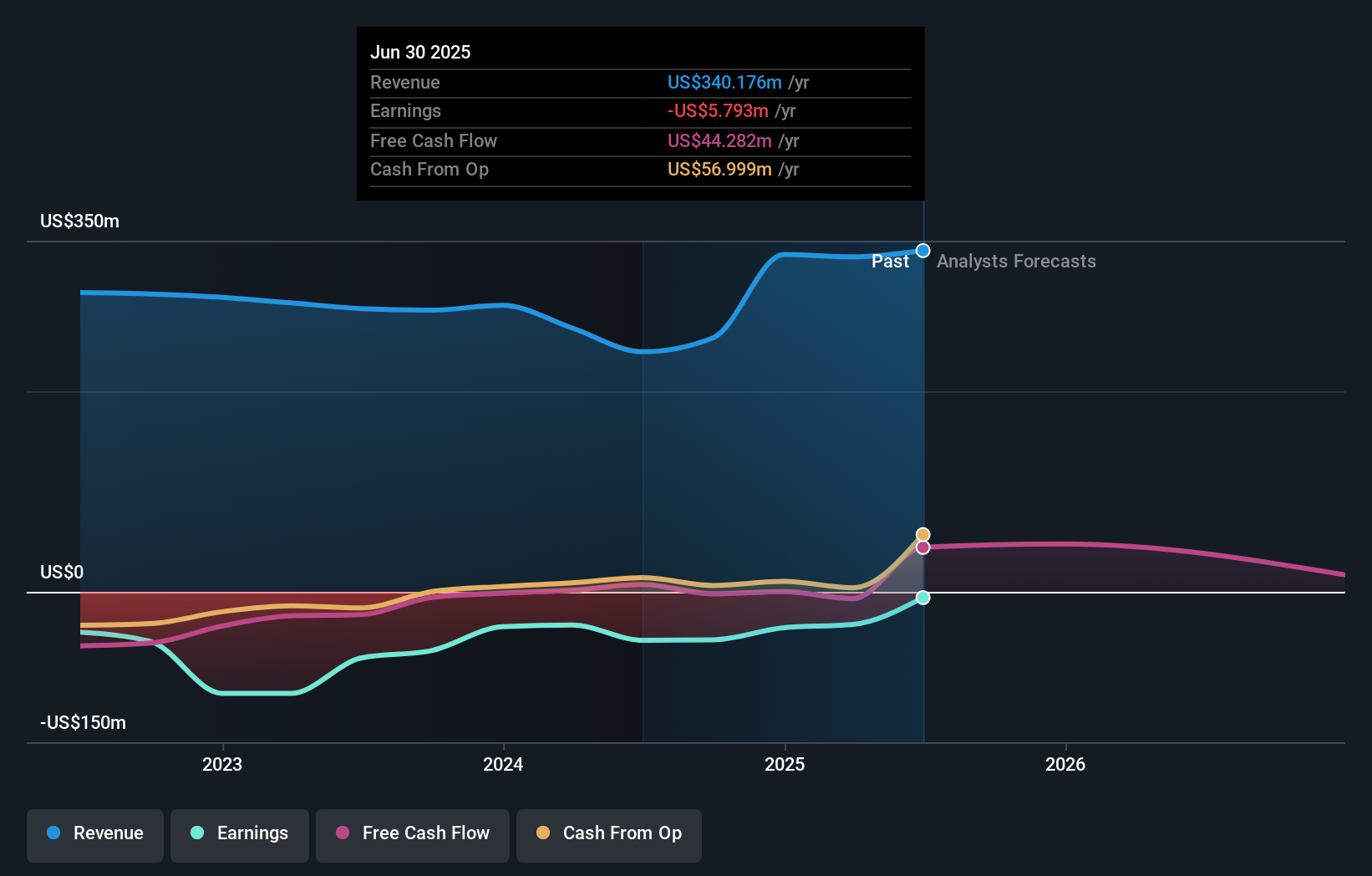
Task: Click the pink Free Cash Flow chart marker
Action: point(922,547)
